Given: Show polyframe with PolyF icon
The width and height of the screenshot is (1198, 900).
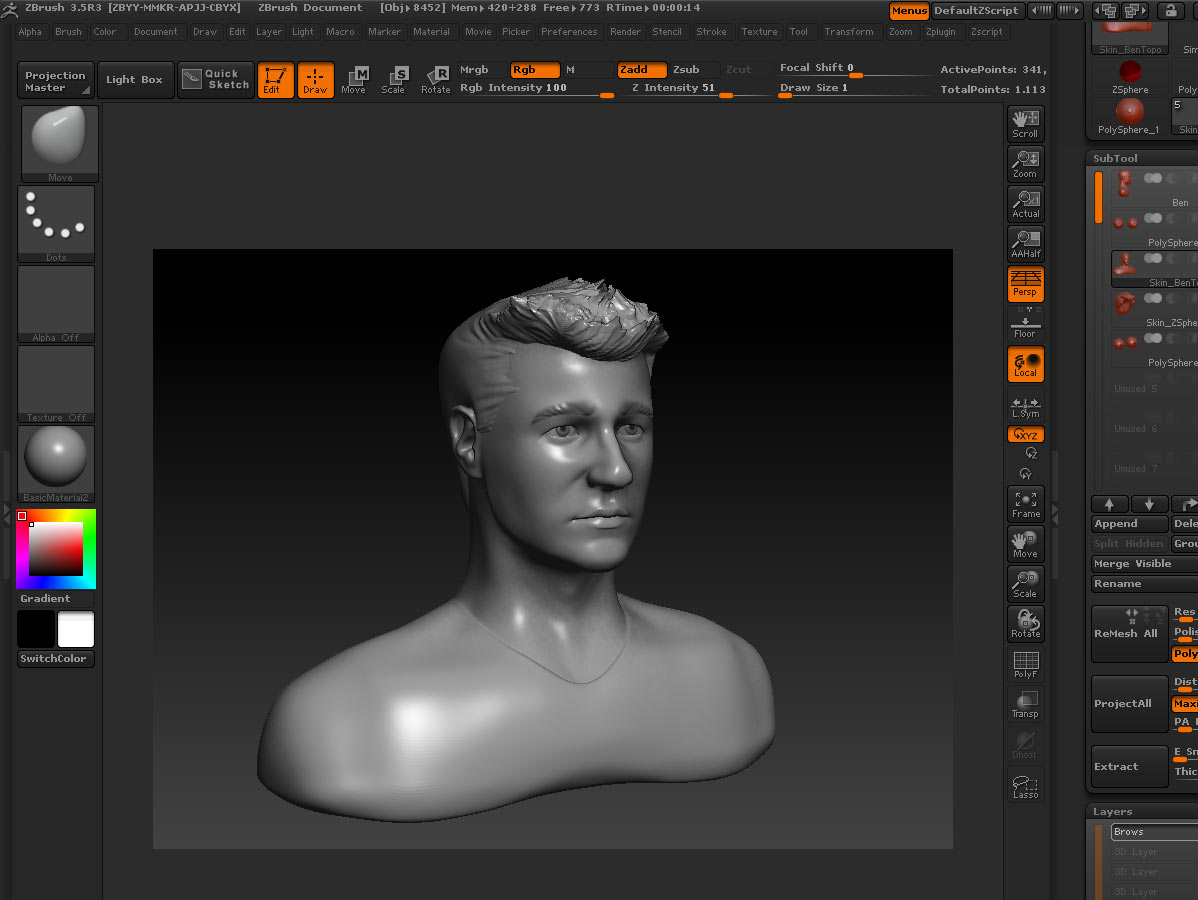Looking at the screenshot, I should click(1025, 664).
